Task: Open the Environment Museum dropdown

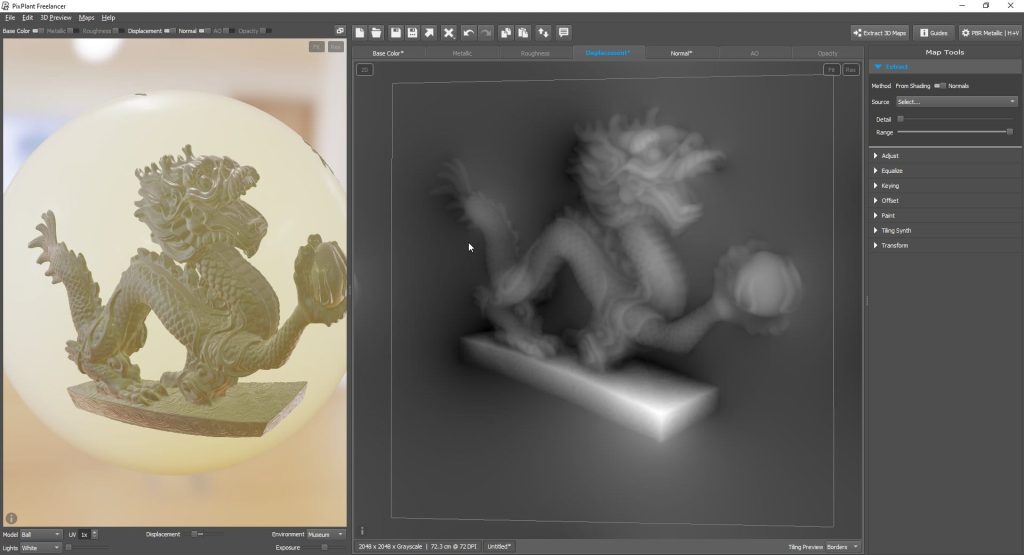Action: click(326, 534)
